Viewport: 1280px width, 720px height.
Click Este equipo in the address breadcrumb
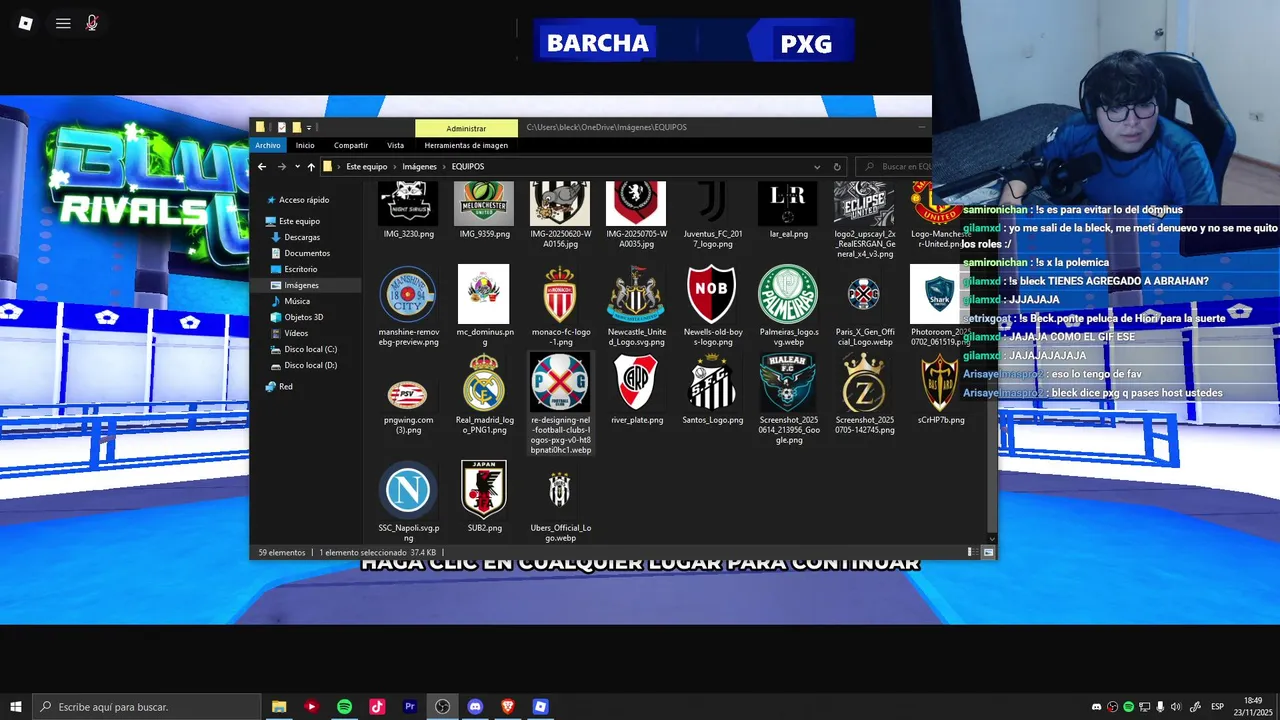coord(366,167)
